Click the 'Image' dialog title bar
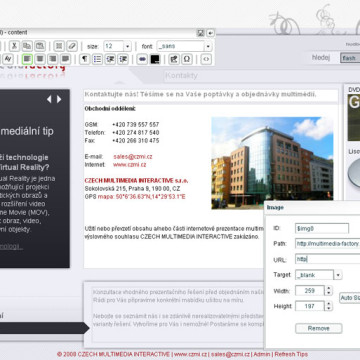The height and width of the screenshot is (360, 360). point(312,208)
